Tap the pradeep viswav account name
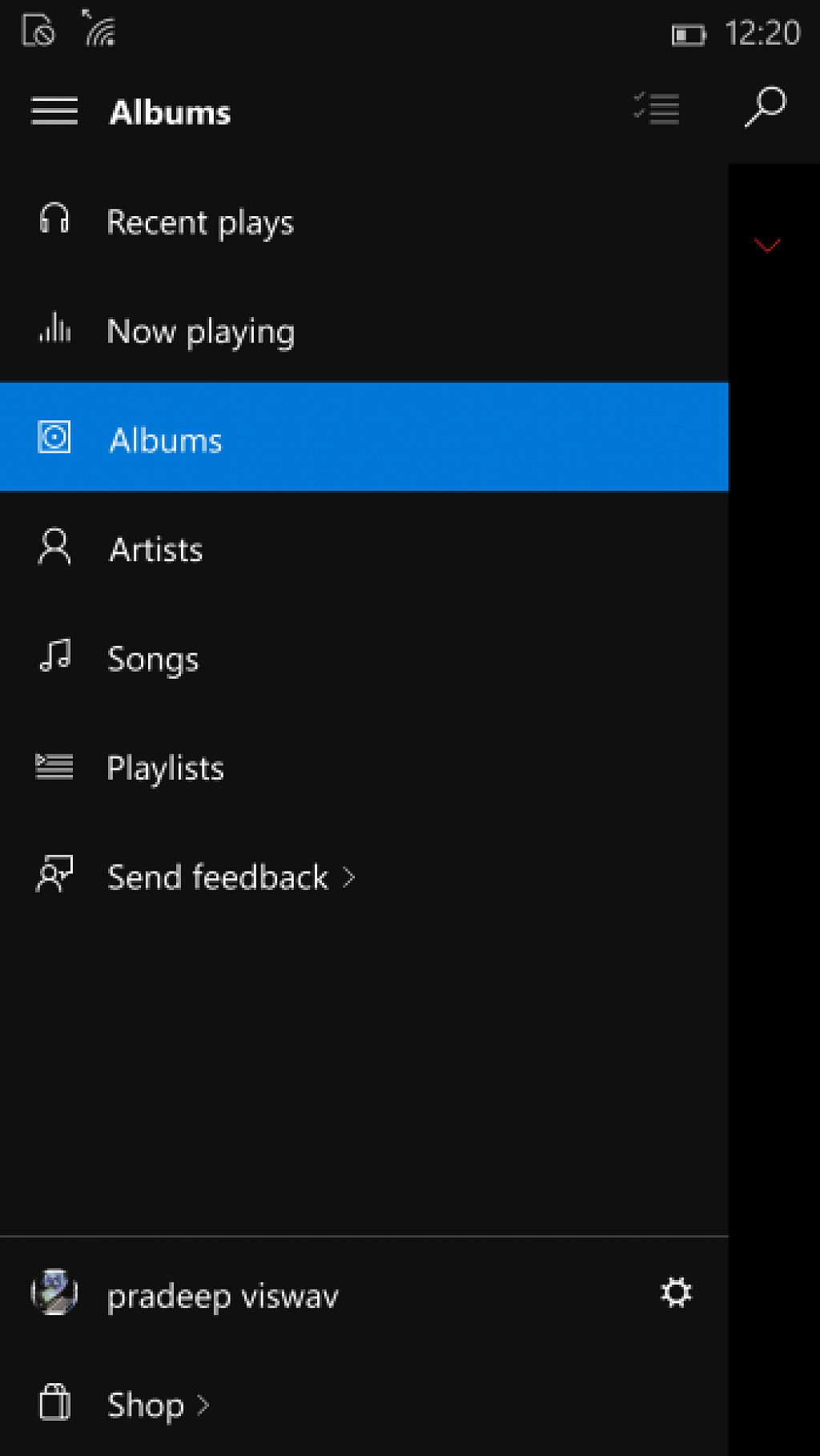The width and height of the screenshot is (820, 1456). [223, 1296]
